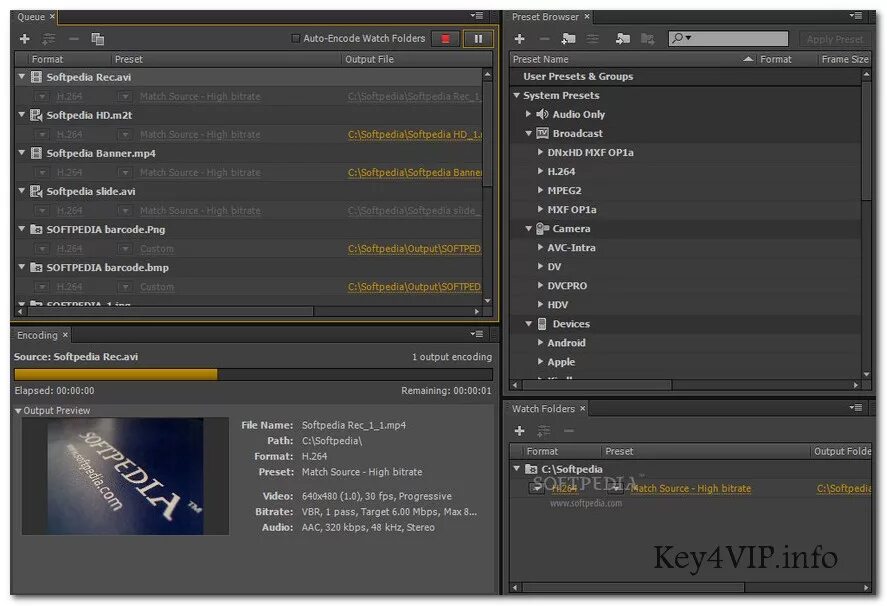Click watch folder Match Source preset link

point(691,488)
